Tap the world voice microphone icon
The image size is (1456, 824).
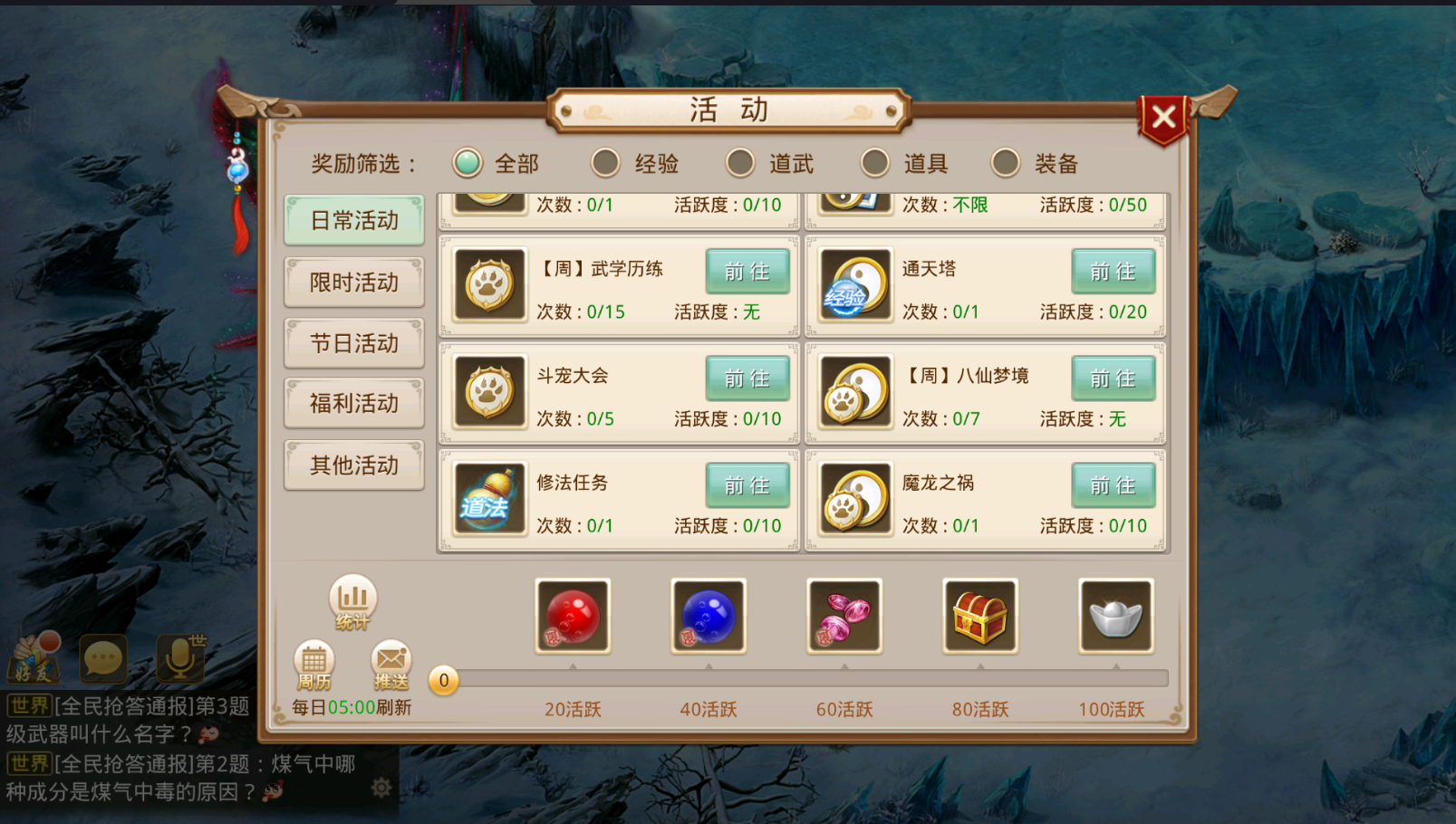pyautogui.click(x=180, y=658)
